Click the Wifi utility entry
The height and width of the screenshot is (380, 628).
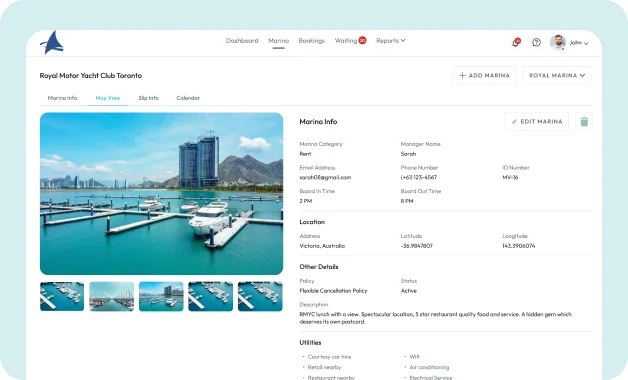coord(414,357)
